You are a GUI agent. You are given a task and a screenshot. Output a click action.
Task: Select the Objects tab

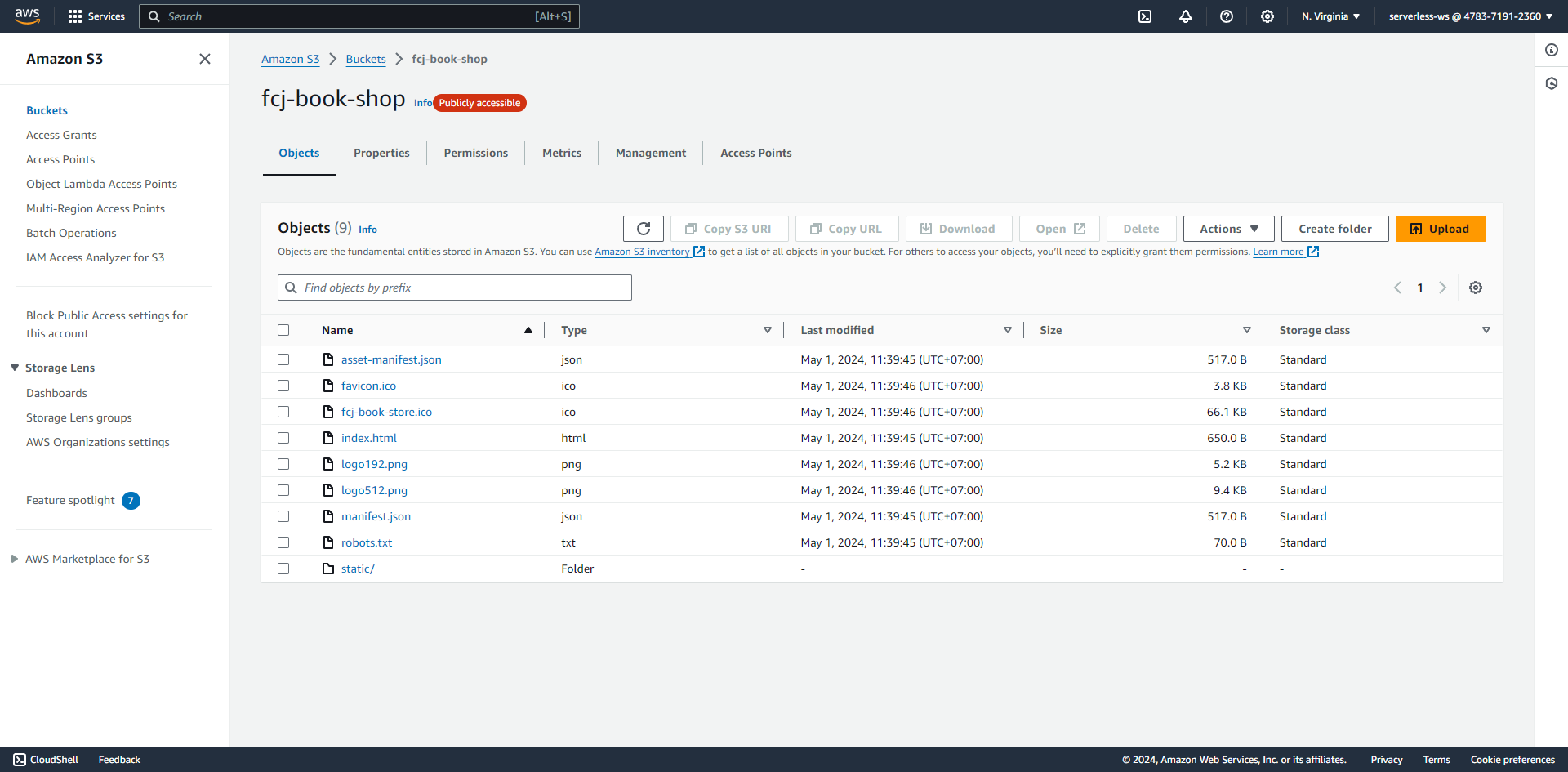coord(299,153)
